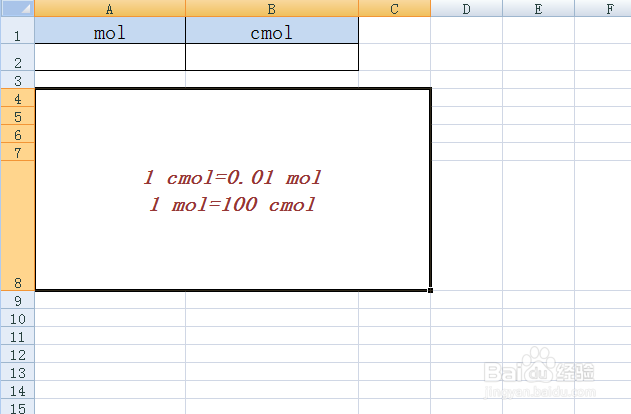
Task: Select column D header
Action: (x=466, y=8)
